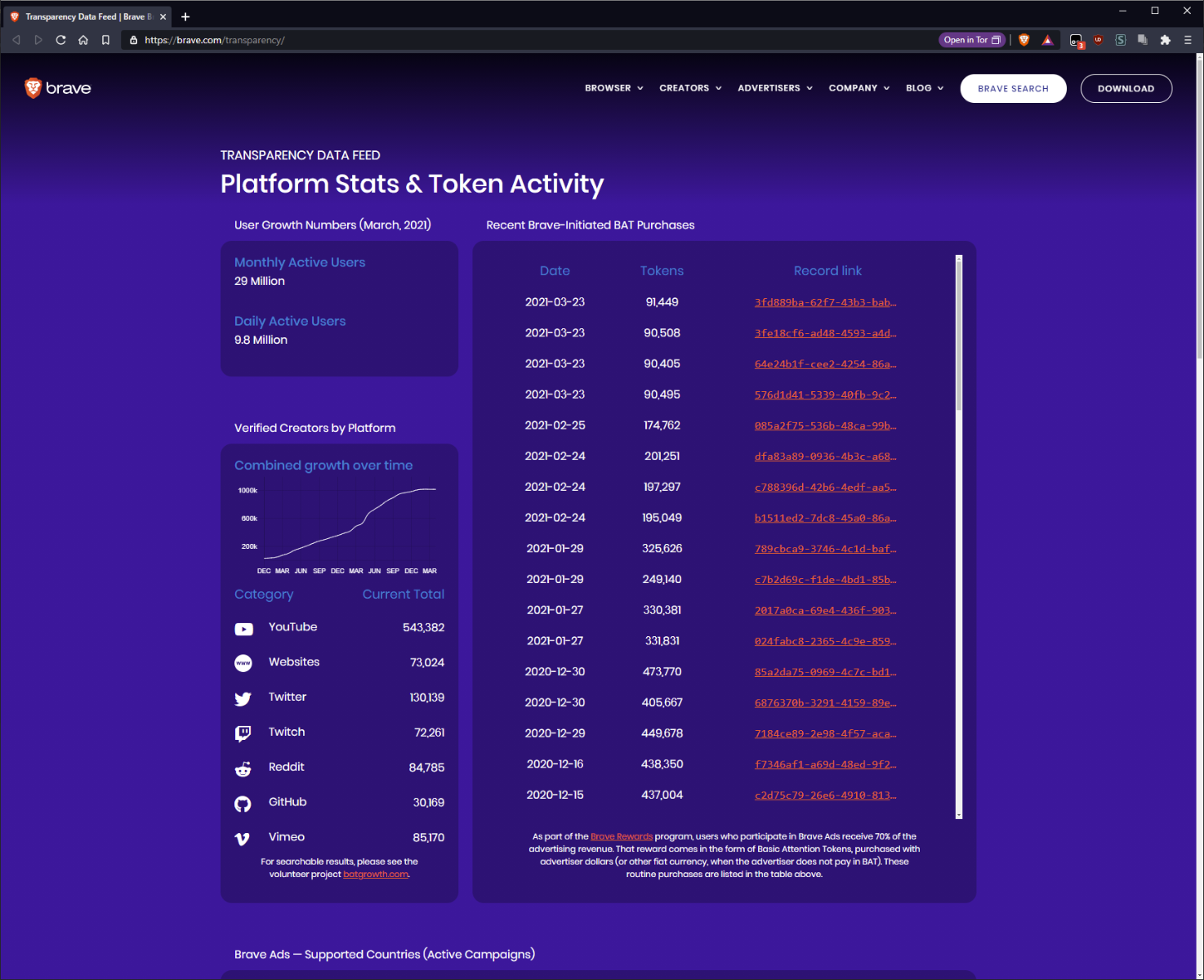This screenshot has height=980, width=1204.
Task: Select the Transparency Data Feed browser tab
Action: coord(88,16)
